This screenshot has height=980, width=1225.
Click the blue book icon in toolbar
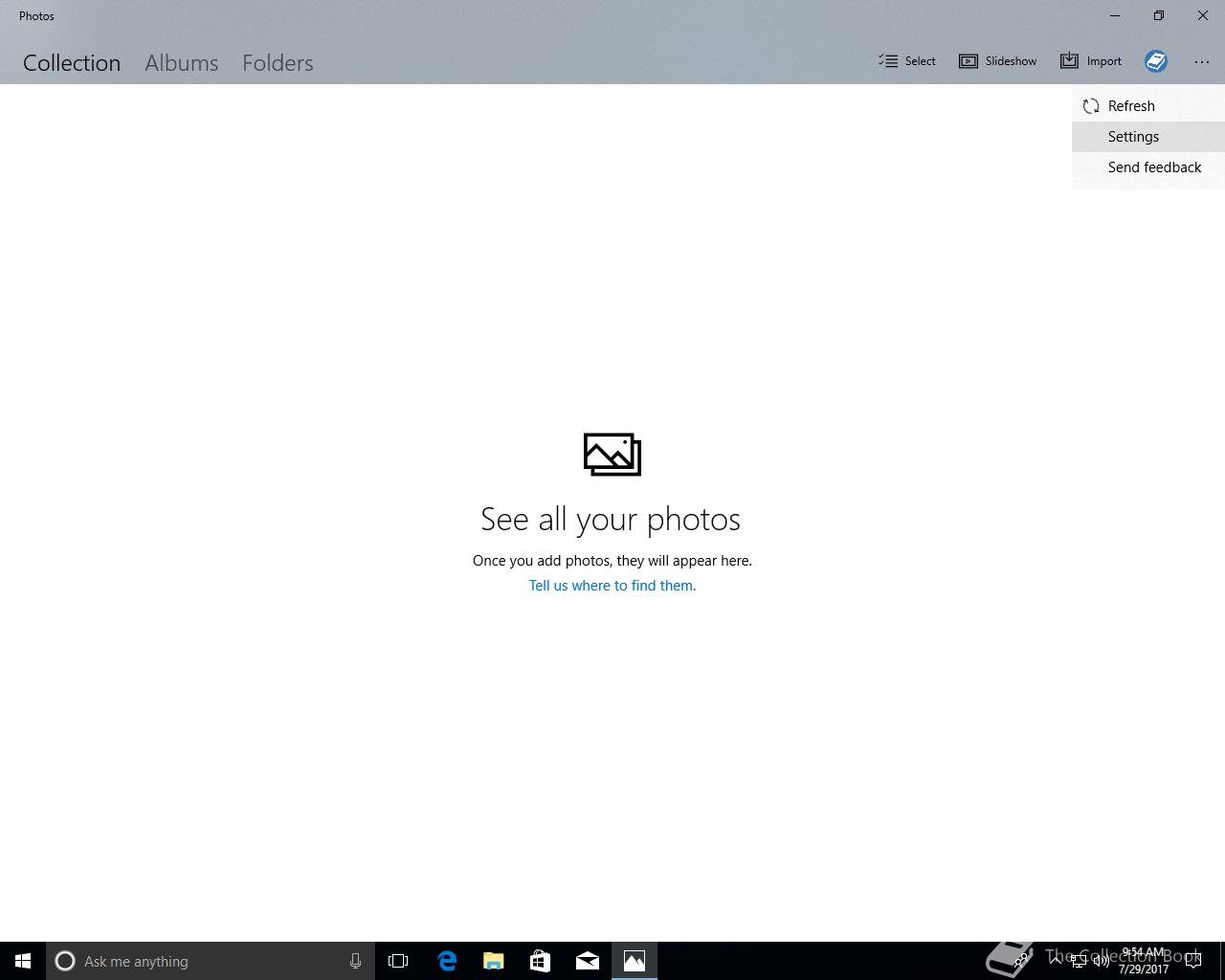pyautogui.click(x=1156, y=61)
